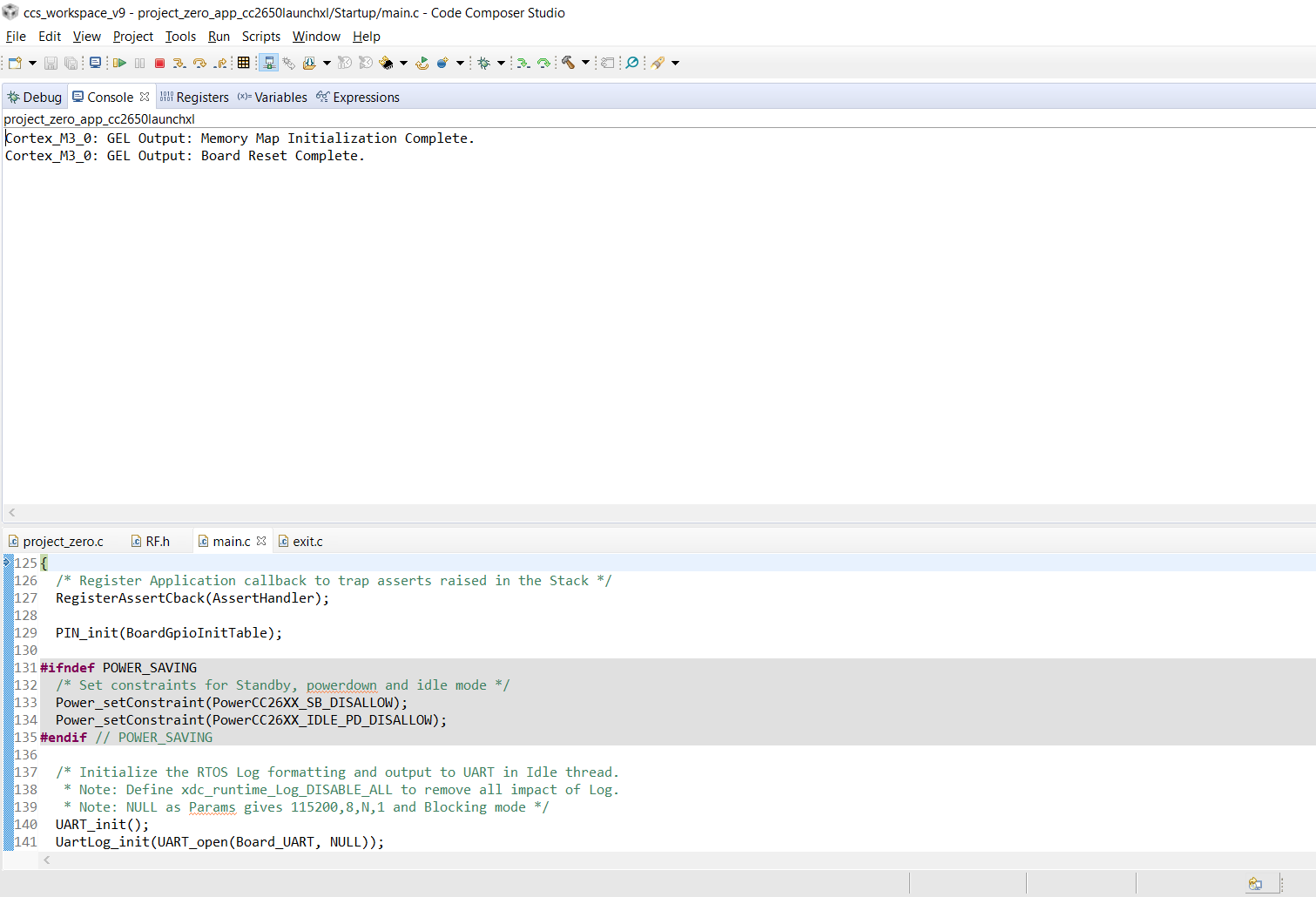Image resolution: width=1316 pixels, height=897 pixels.
Task: Click the console horizontal scrollbar left arrow
Action: (x=12, y=513)
